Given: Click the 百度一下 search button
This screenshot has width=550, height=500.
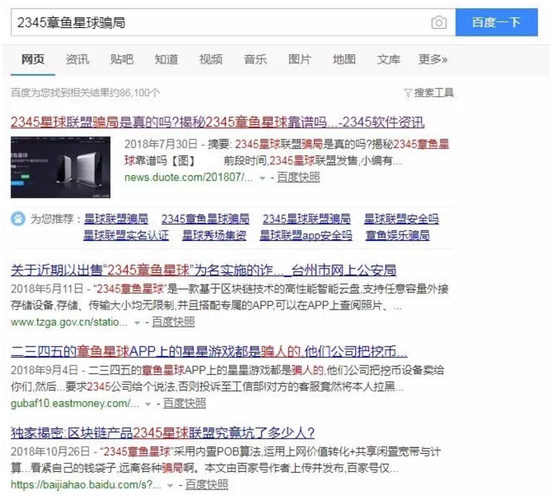Looking at the screenshot, I should point(496,22).
